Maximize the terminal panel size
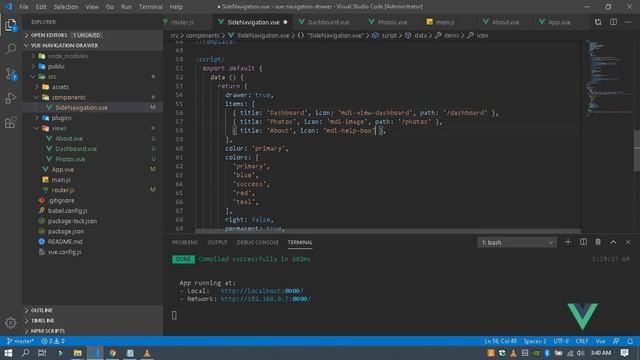The image size is (640, 360). click(x=613, y=242)
